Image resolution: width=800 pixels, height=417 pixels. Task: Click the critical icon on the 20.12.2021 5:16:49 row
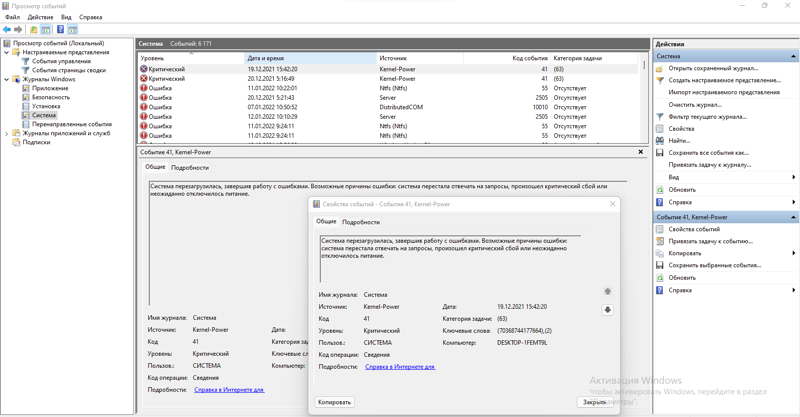pyautogui.click(x=144, y=79)
